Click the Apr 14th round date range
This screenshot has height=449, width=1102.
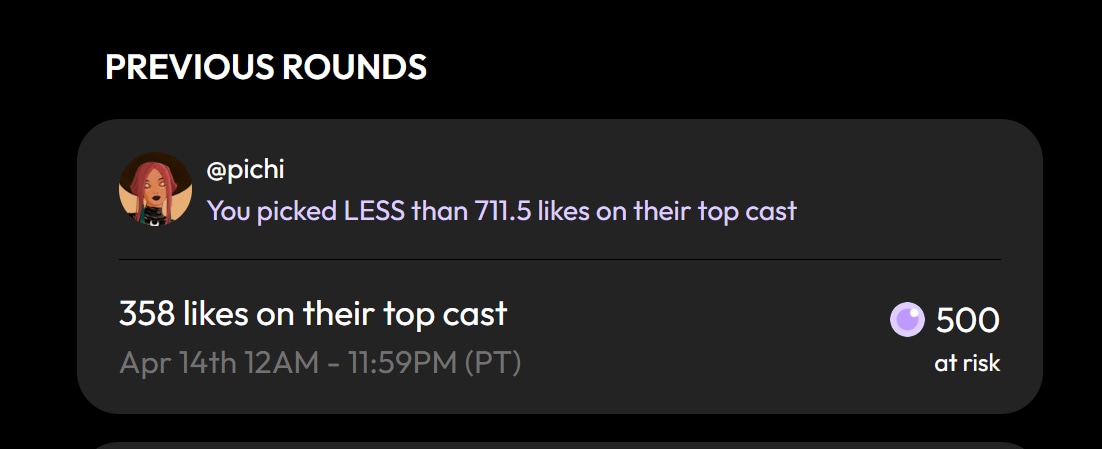(x=320, y=363)
